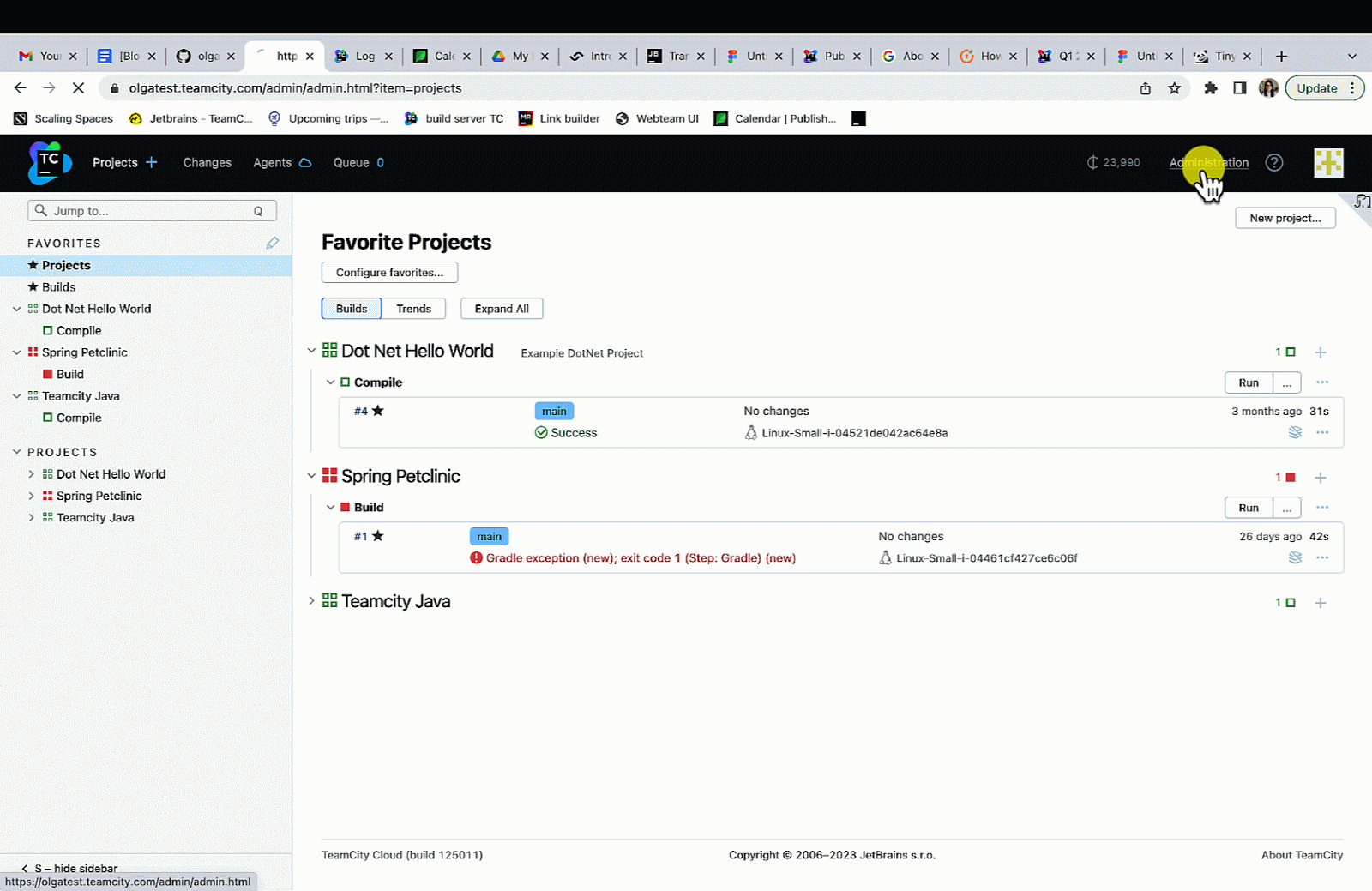Open more options for Build configuration

tap(1322, 508)
